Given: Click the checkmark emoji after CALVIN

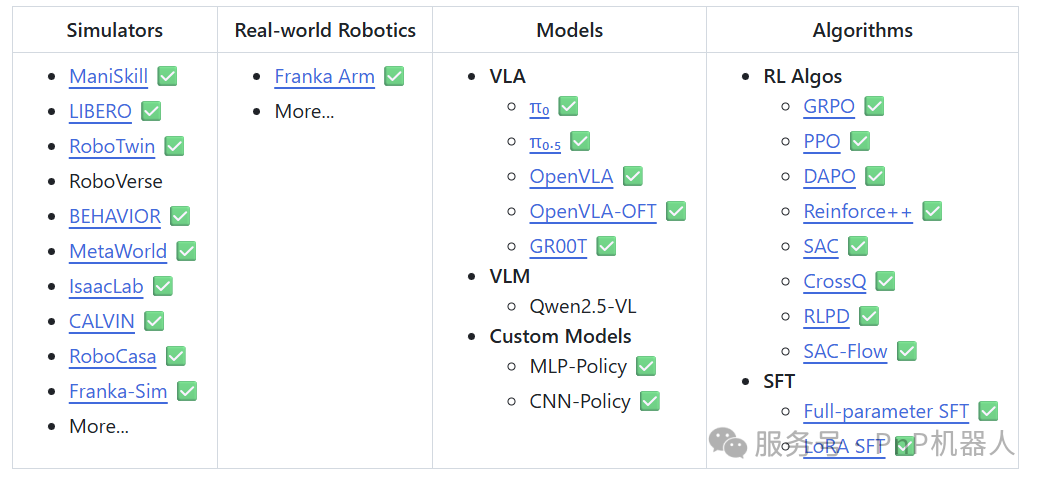Looking at the screenshot, I should pyautogui.click(x=154, y=321).
